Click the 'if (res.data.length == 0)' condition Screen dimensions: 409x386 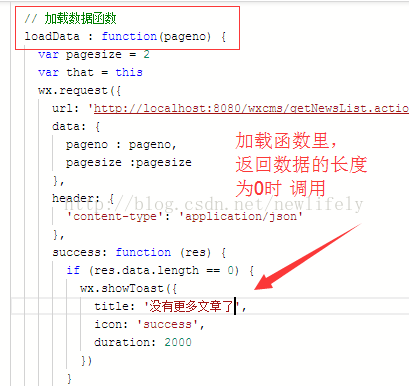pyautogui.click(x=153, y=270)
